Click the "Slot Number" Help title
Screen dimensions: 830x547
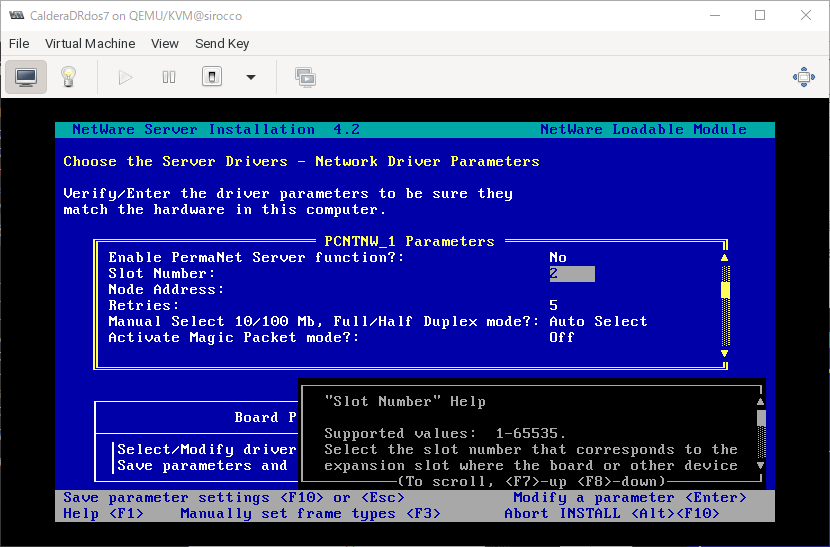coord(405,401)
